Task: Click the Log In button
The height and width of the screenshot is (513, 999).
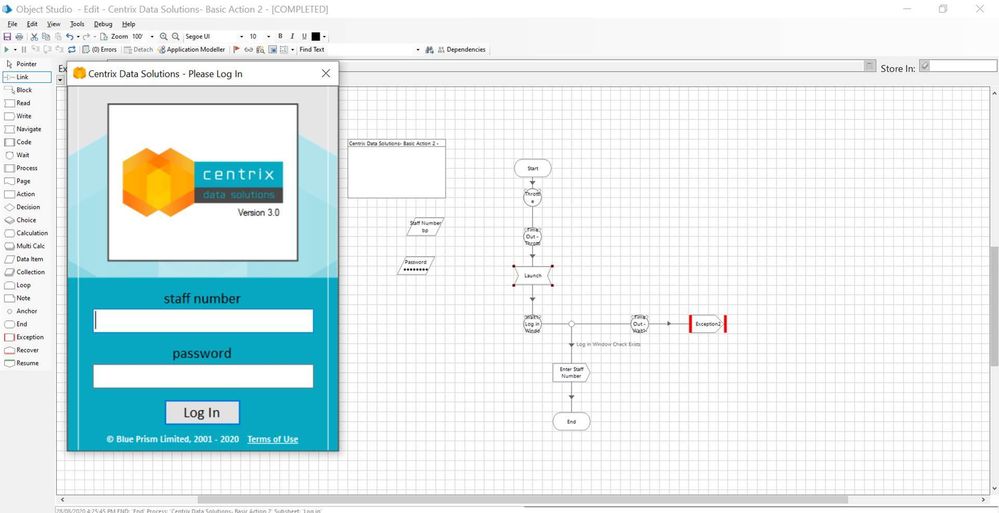Action: [202, 412]
